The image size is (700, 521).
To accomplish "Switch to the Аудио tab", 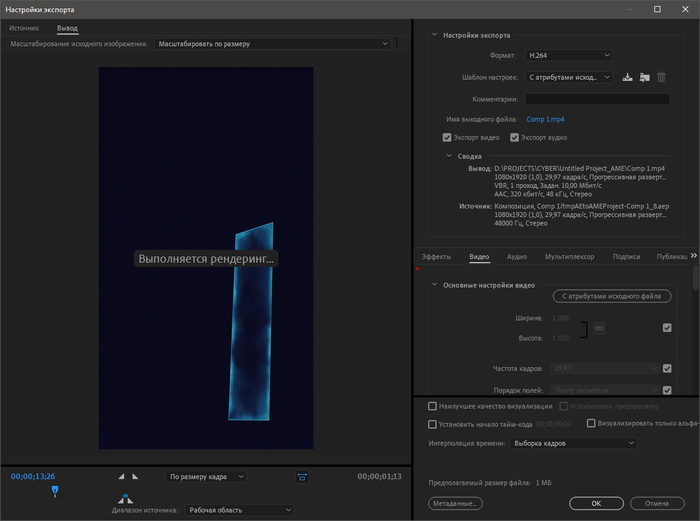I will [517, 257].
